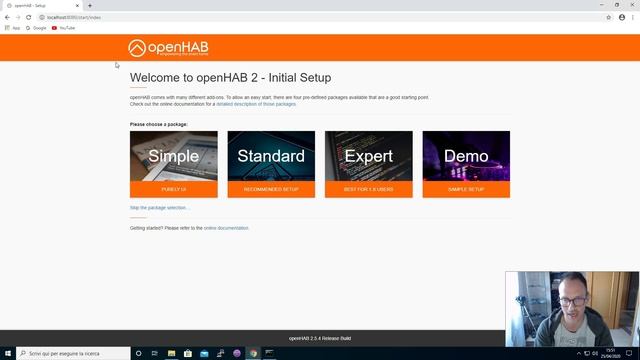Screen dimensions: 640x360
Task: Click Skip the package selection link
Action: [x=159, y=208]
